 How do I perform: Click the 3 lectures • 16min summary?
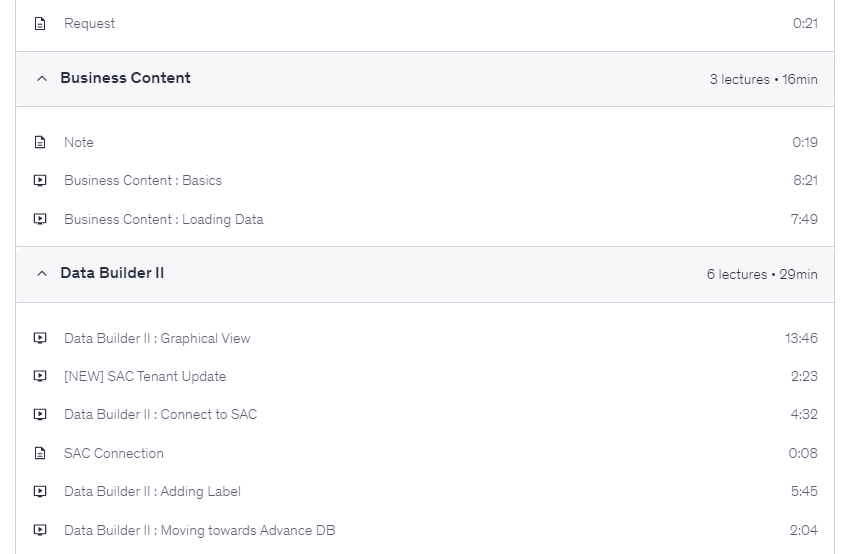click(763, 79)
